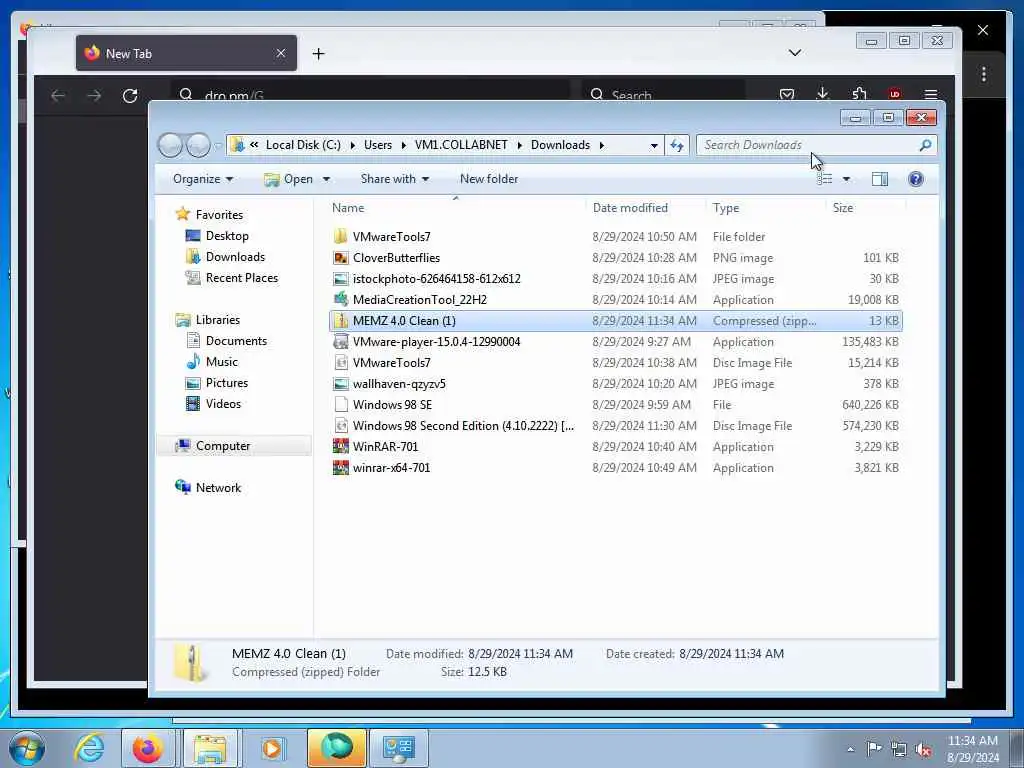Open Firefox hamburger menu

(931, 95)
